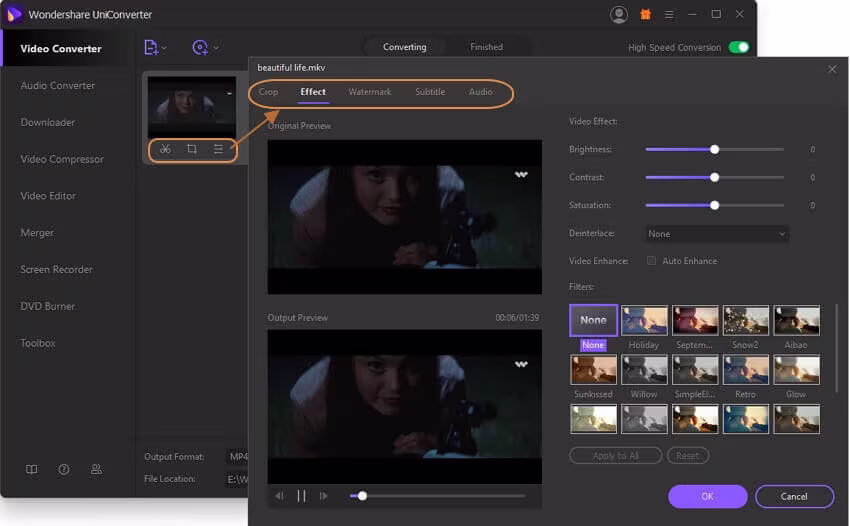Open the effects settings icon under thumbnail
This screenshot has height=526, width=850.
point(218,149)
